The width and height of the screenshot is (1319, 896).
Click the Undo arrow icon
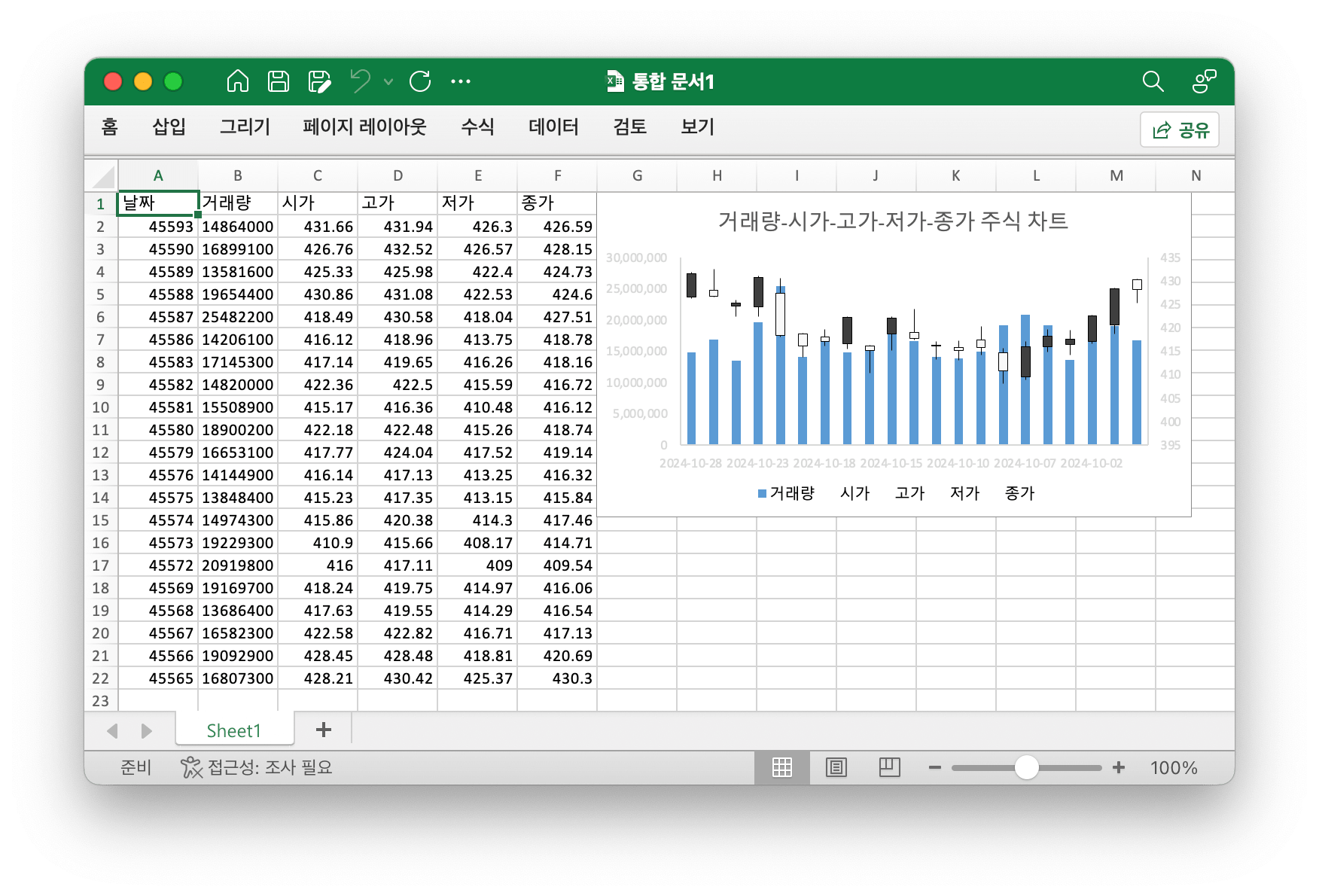361,81
